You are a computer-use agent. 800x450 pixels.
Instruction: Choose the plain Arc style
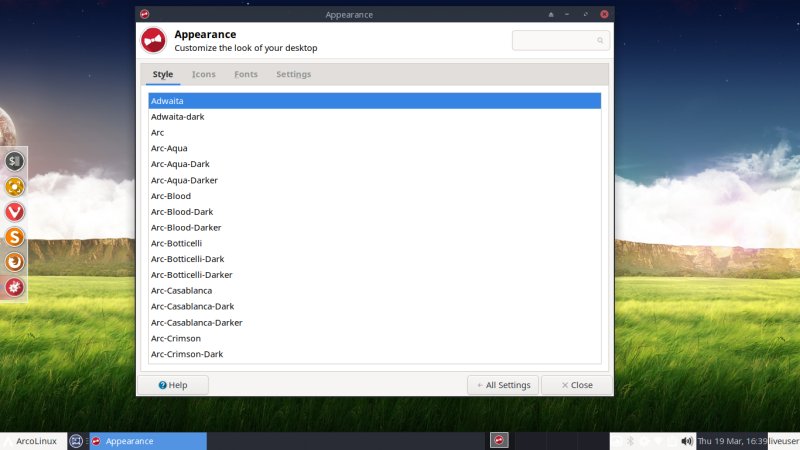(x=374, y=133)
